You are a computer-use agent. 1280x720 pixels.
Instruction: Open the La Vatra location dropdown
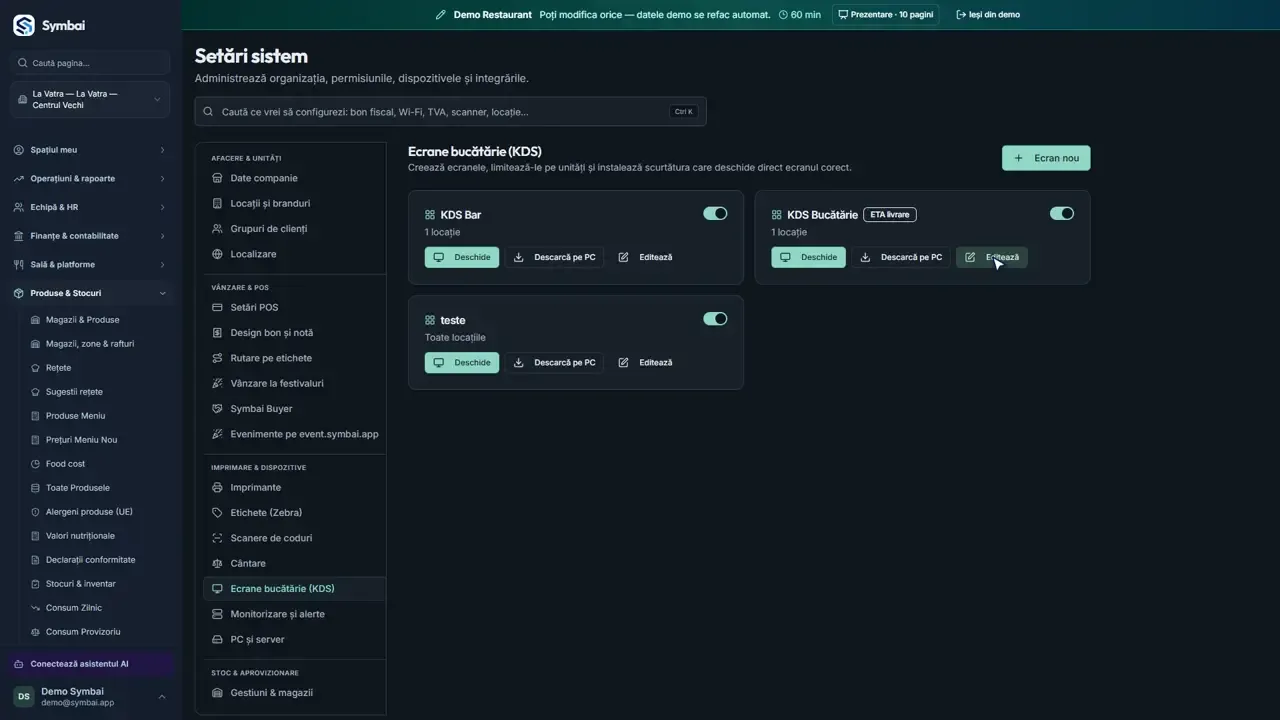tap(90, 100)
